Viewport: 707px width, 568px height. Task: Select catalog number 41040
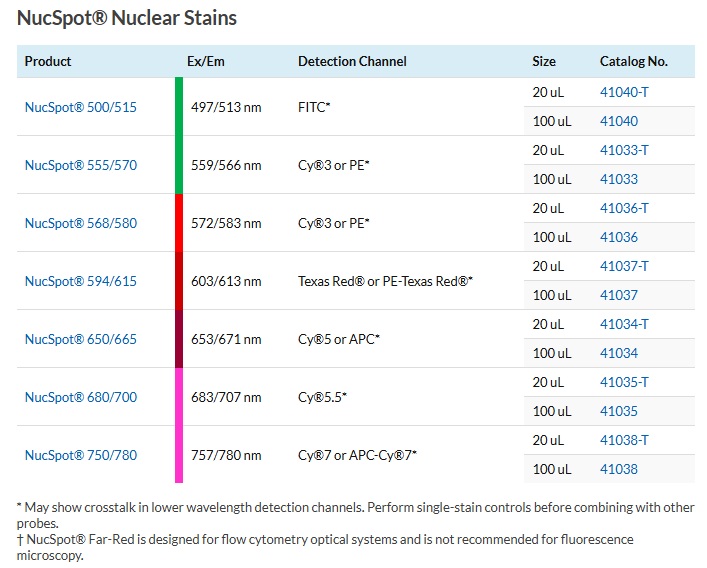coord(619,121)
